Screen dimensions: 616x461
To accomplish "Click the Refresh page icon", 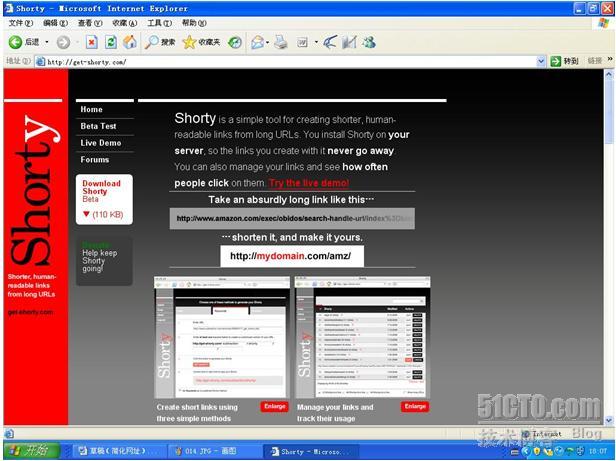I will [110, 42].
